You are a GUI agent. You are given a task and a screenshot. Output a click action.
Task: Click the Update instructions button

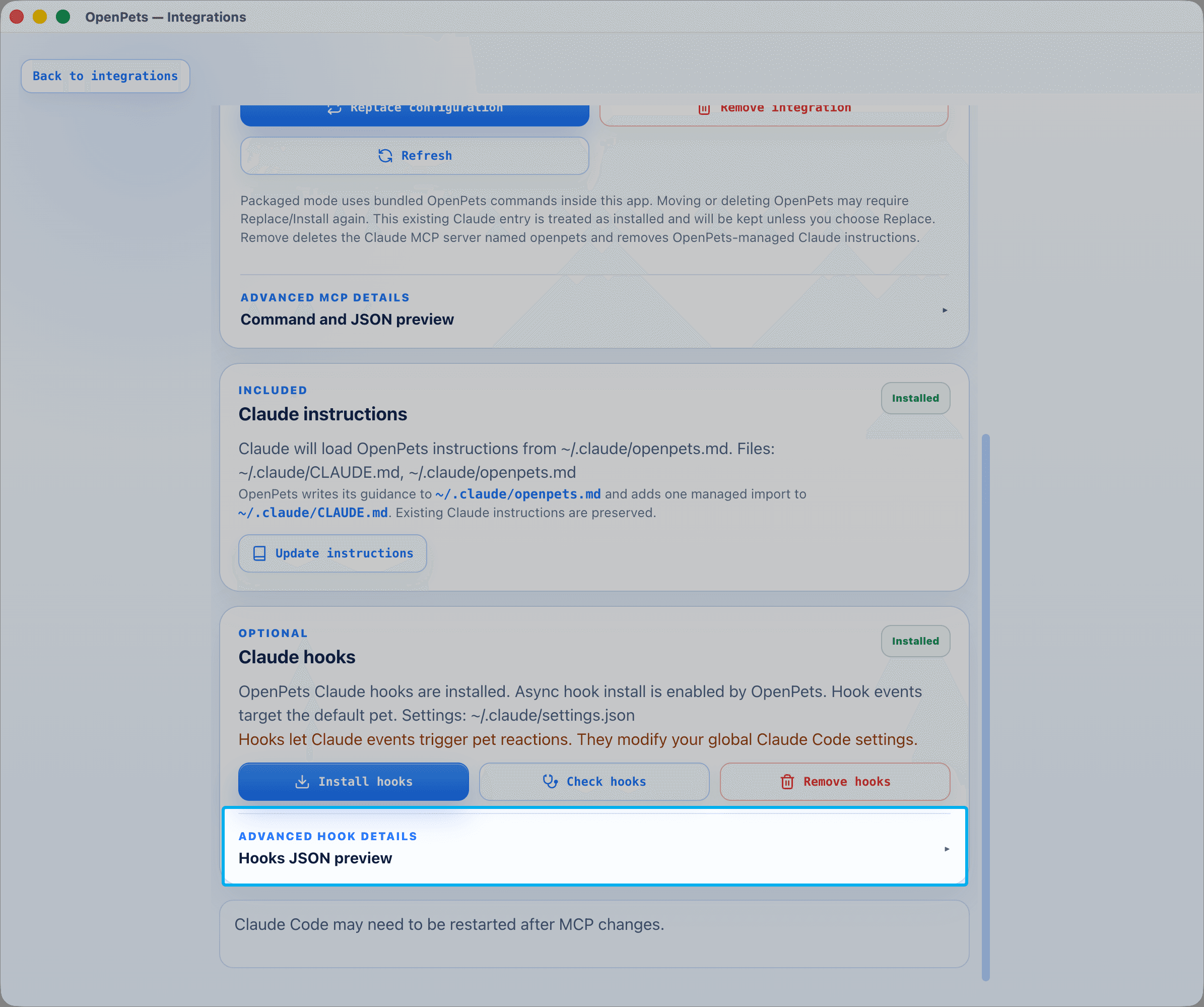pyautogui.click(x=332, y=553)
